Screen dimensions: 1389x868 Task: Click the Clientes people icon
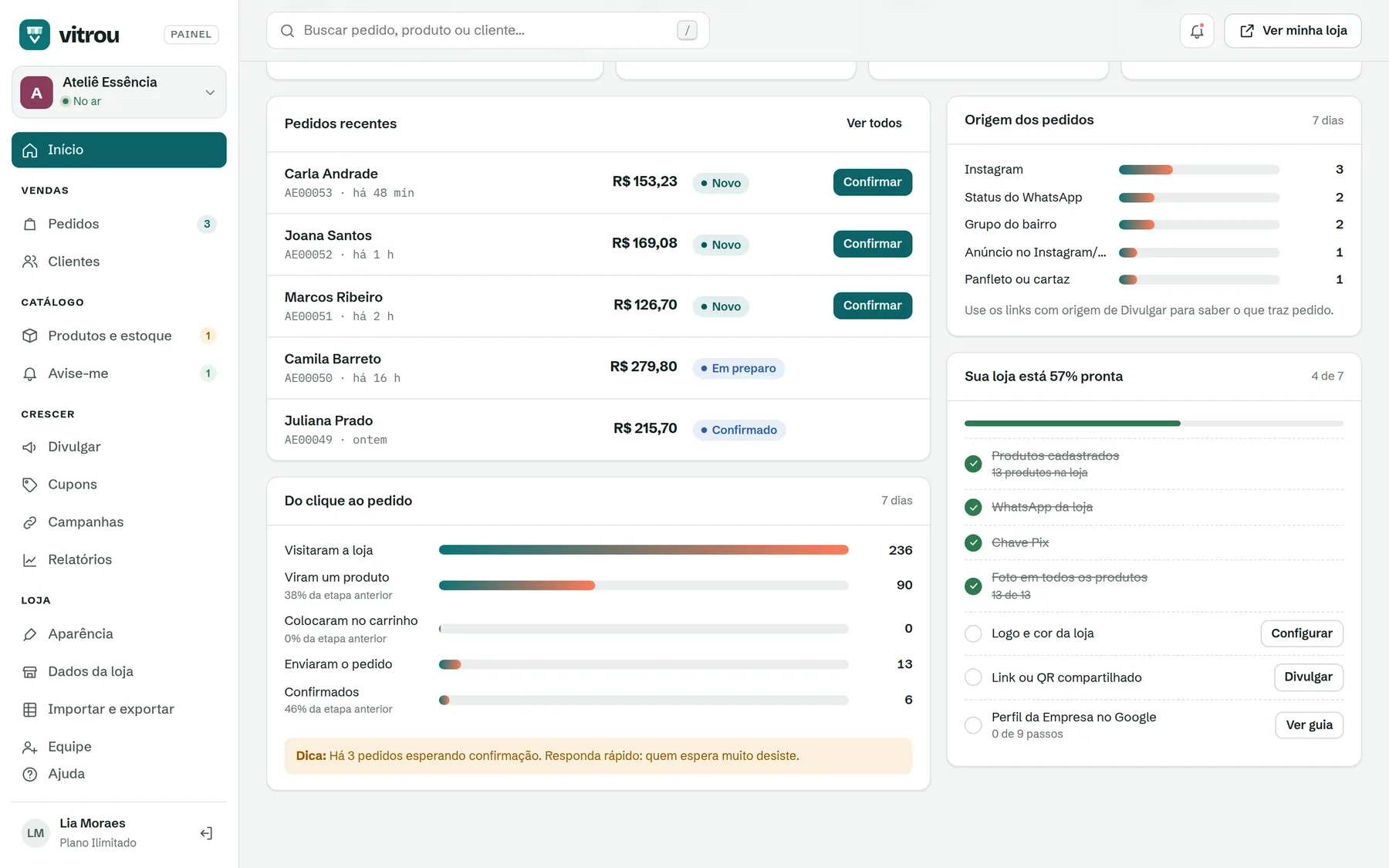pos(30,262)
